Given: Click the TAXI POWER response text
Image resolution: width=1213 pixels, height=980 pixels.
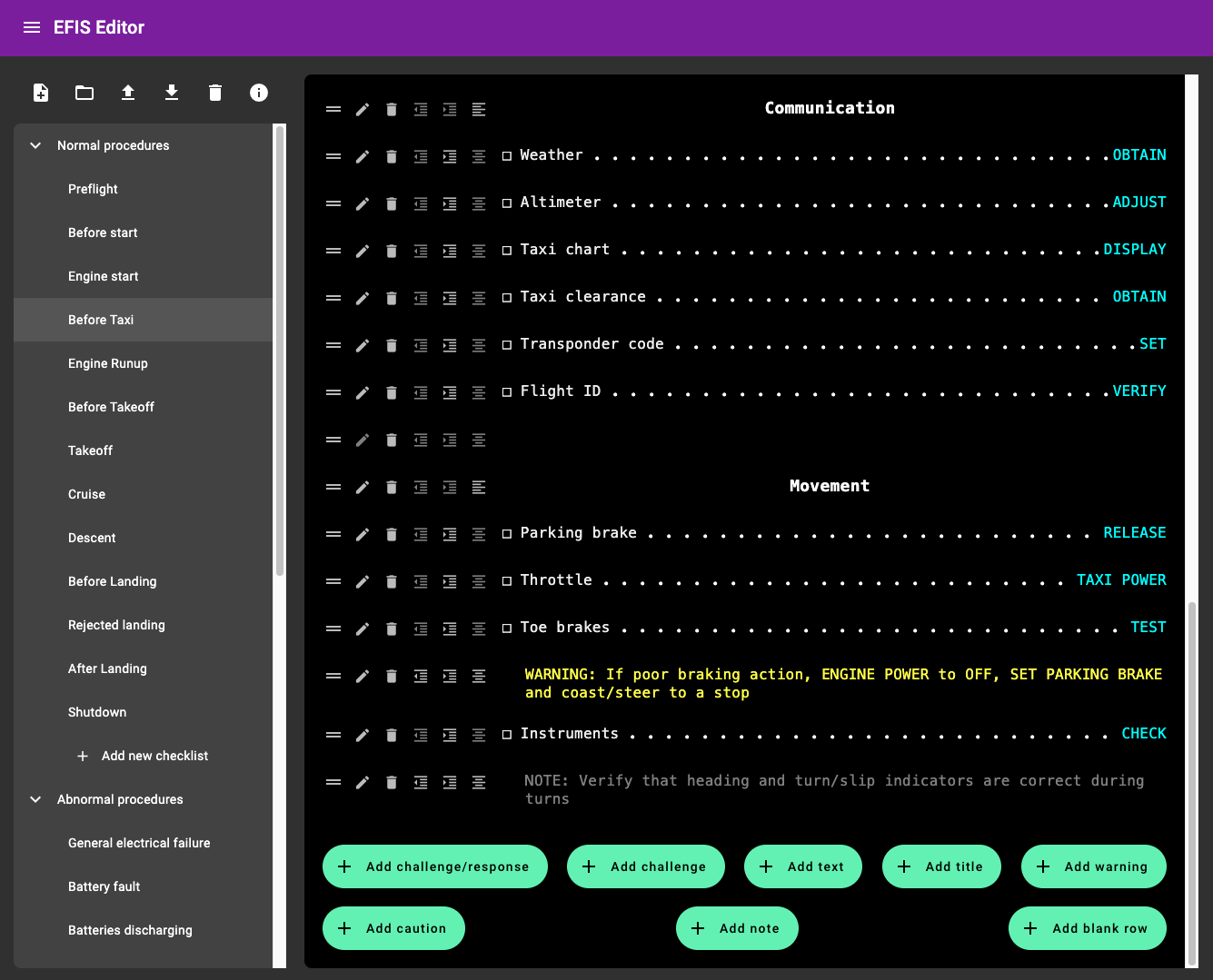Looking at the screenshot, I should coord(1121,580).
